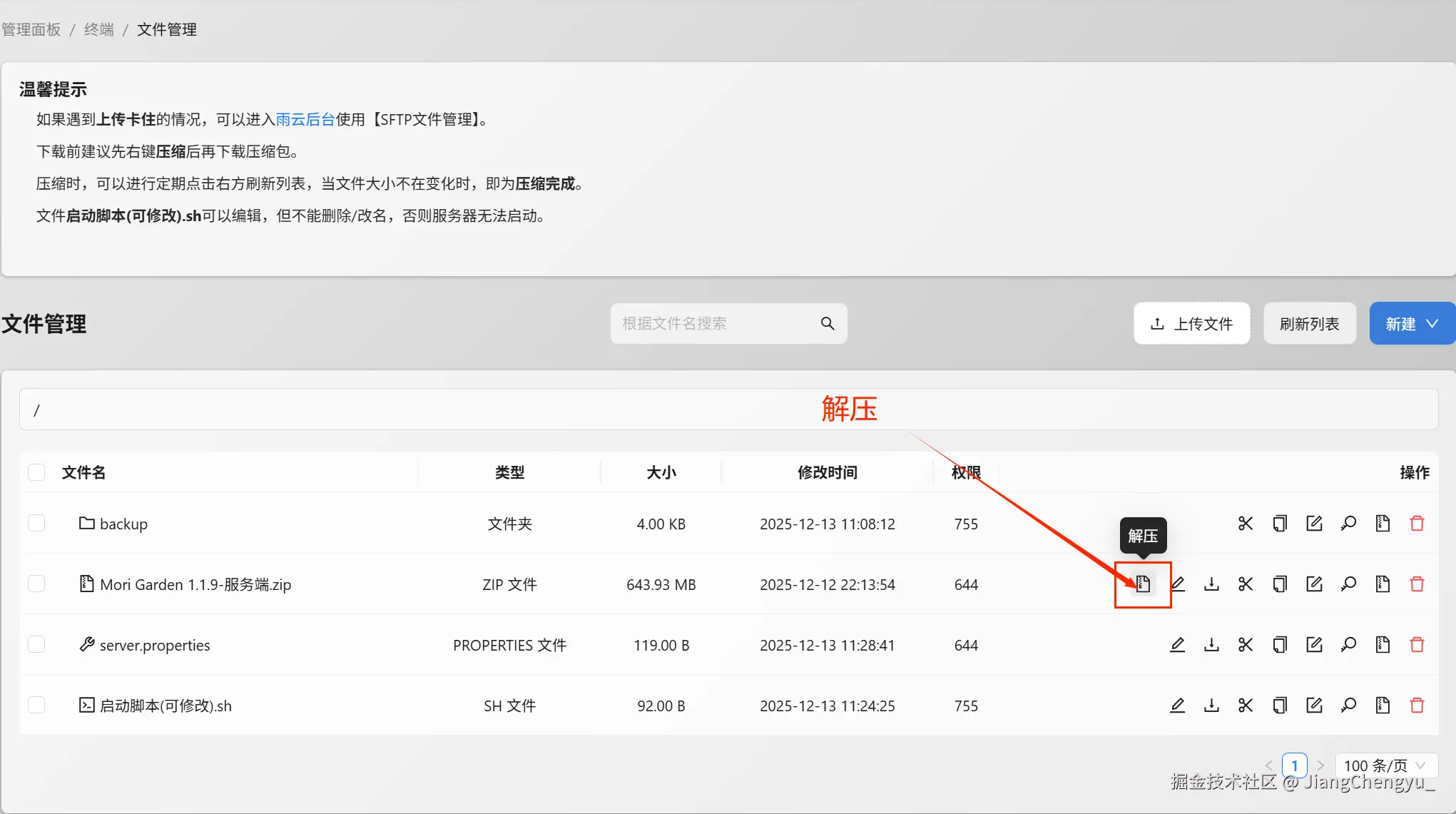The image size is (1456, 814).
Task: Click the 上传文件 button
Action: (x=1191, y=324)
